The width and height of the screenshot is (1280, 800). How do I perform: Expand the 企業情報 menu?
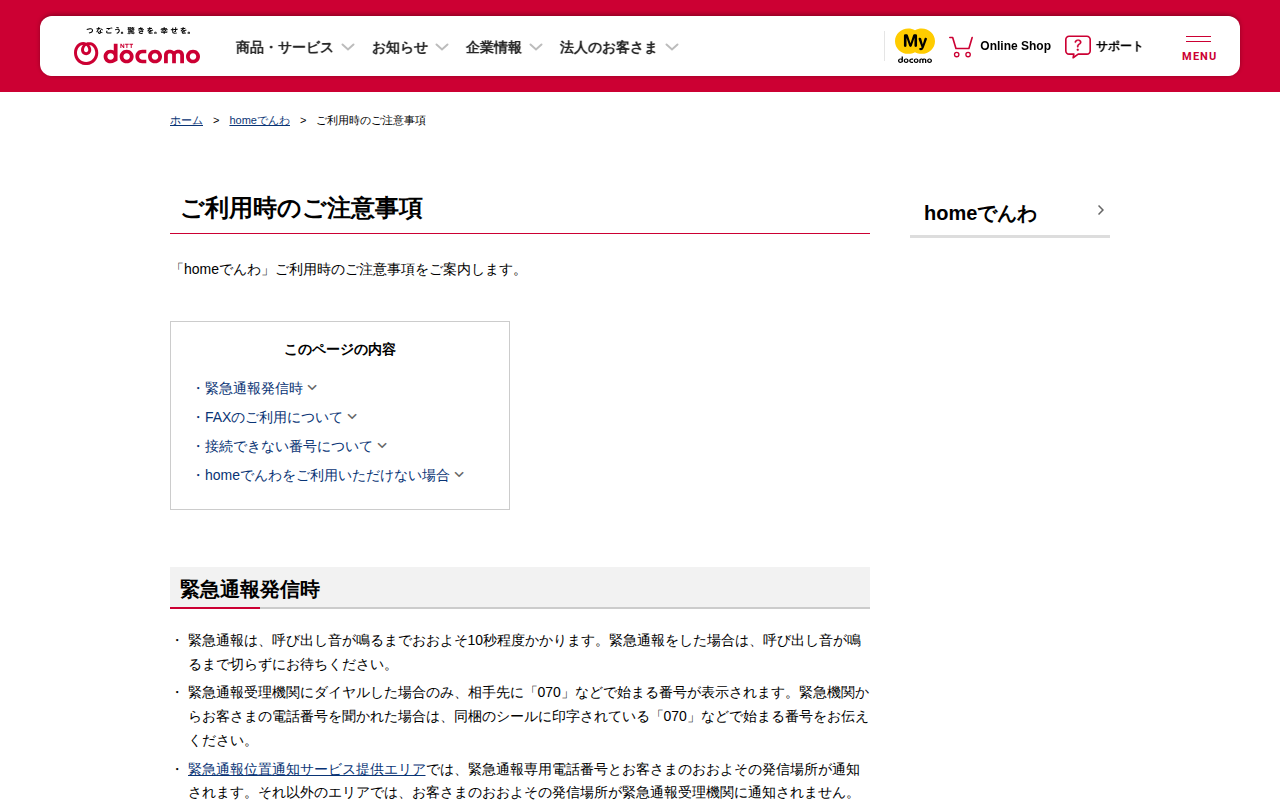point(504,47)
